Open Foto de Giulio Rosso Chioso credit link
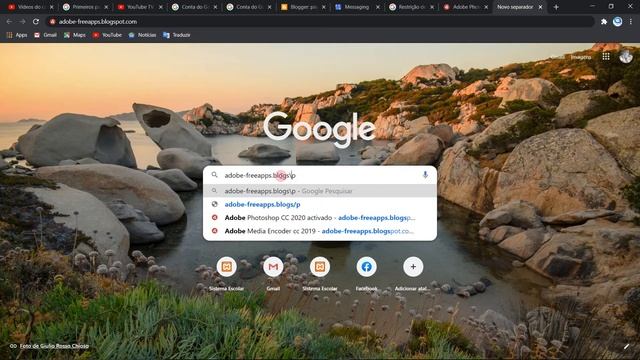 pos(54,346)
